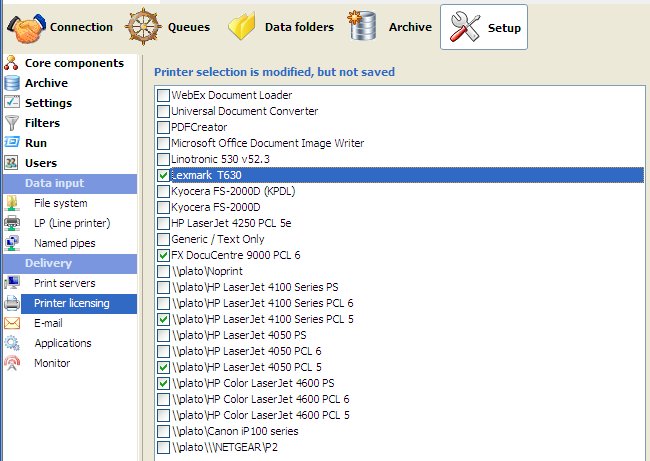Click the Monitor magnifier icon in sidebar
This screenshot has width=650, height=461.
click(x=12, y=363)
